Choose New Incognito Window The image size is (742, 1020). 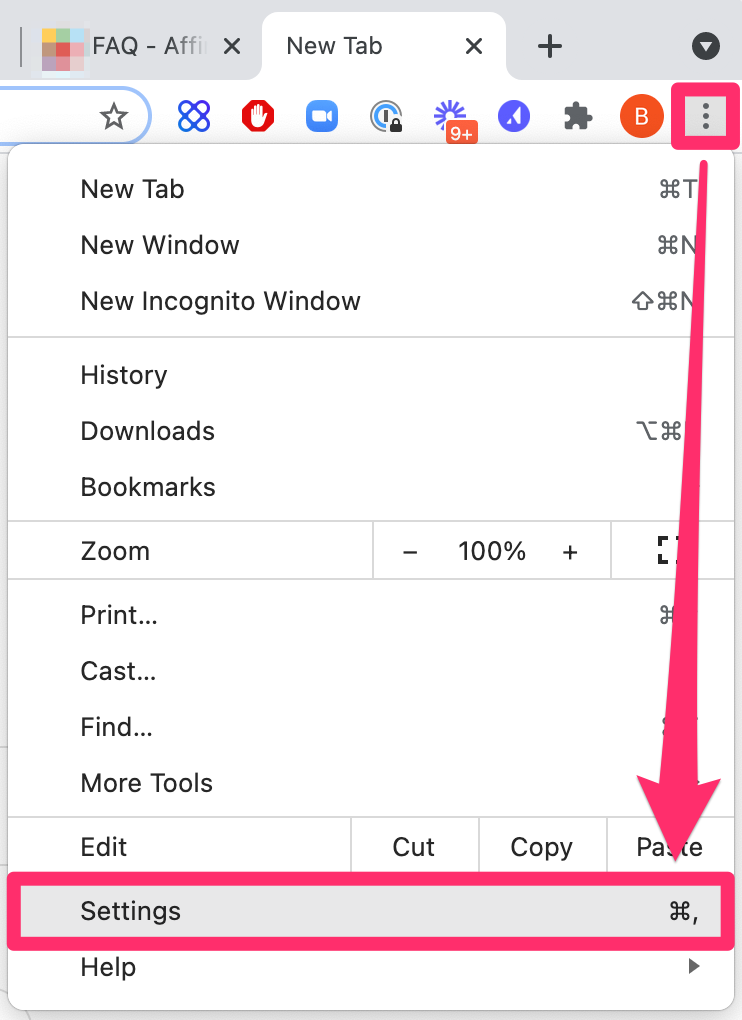coord(220,301)
